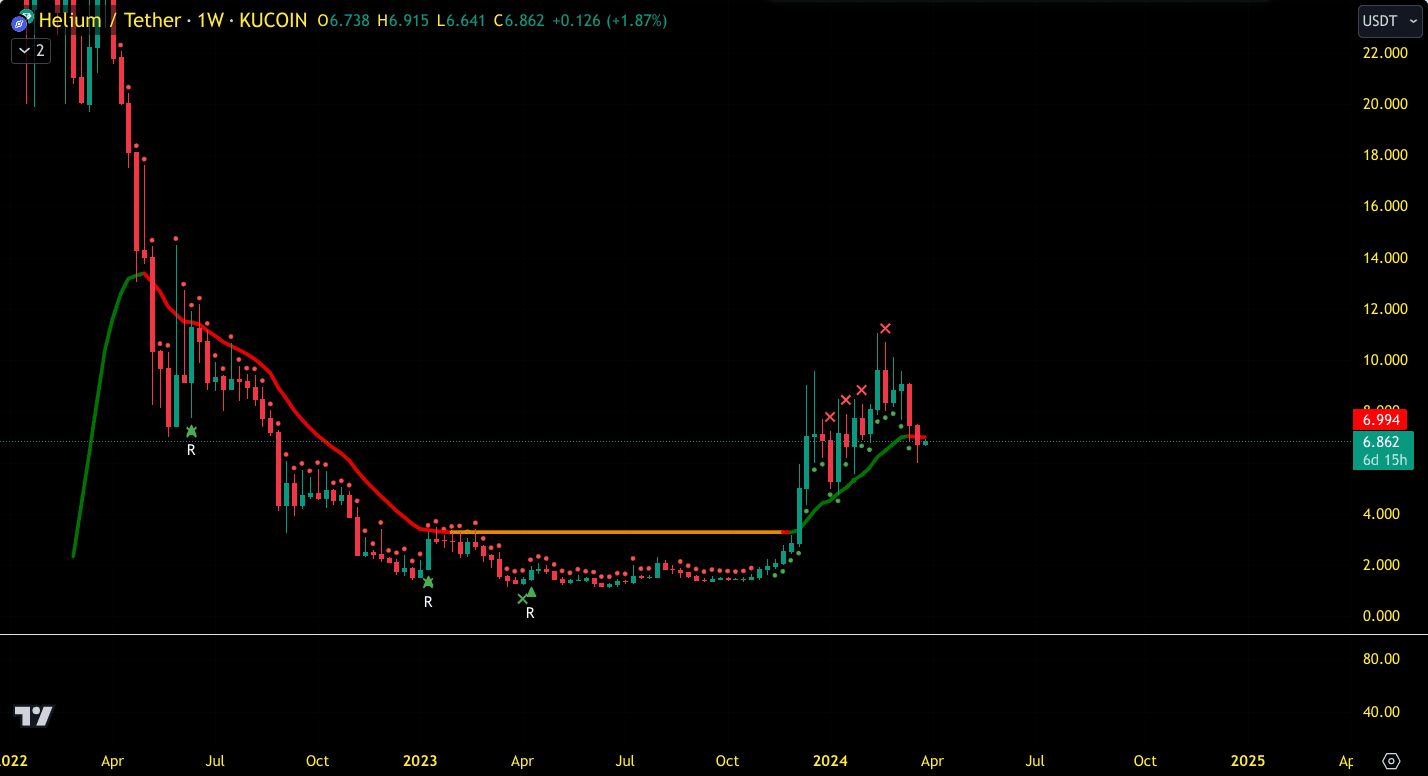Click 20.000 on the price axis
This screenshot has width=1428, height=776.
1384,104
